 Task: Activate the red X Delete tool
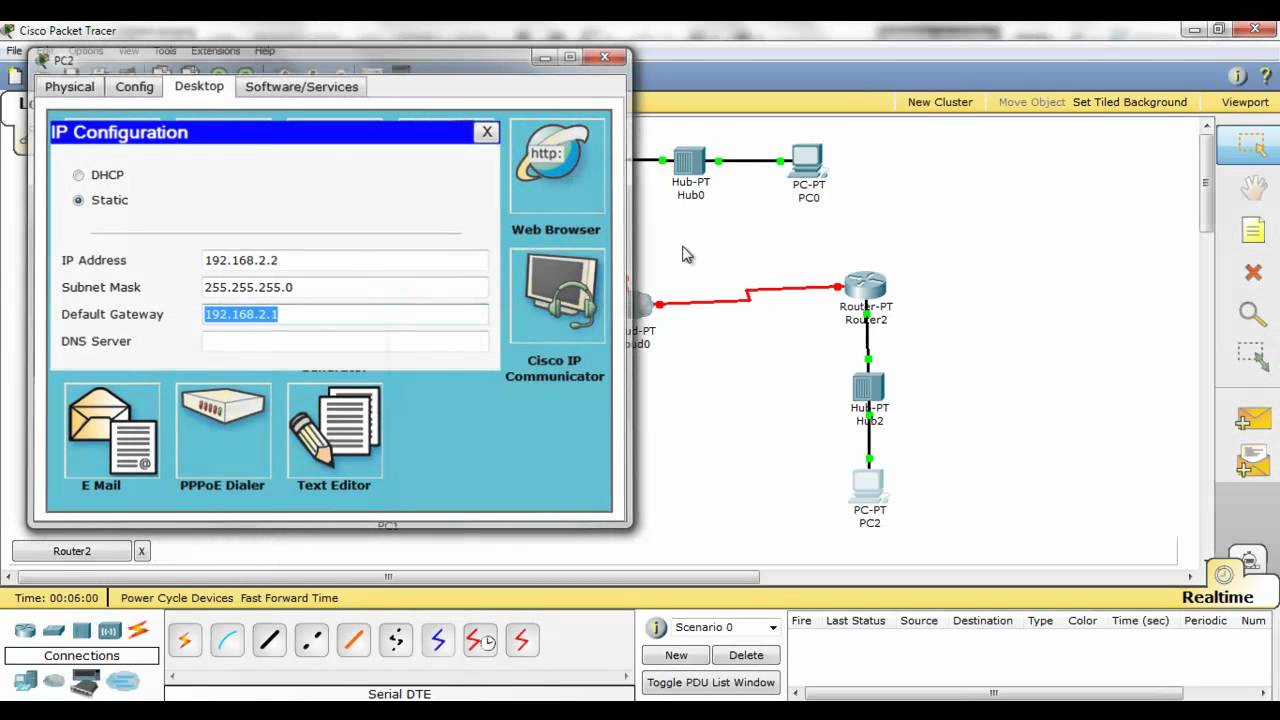(x=1253, y=272)
